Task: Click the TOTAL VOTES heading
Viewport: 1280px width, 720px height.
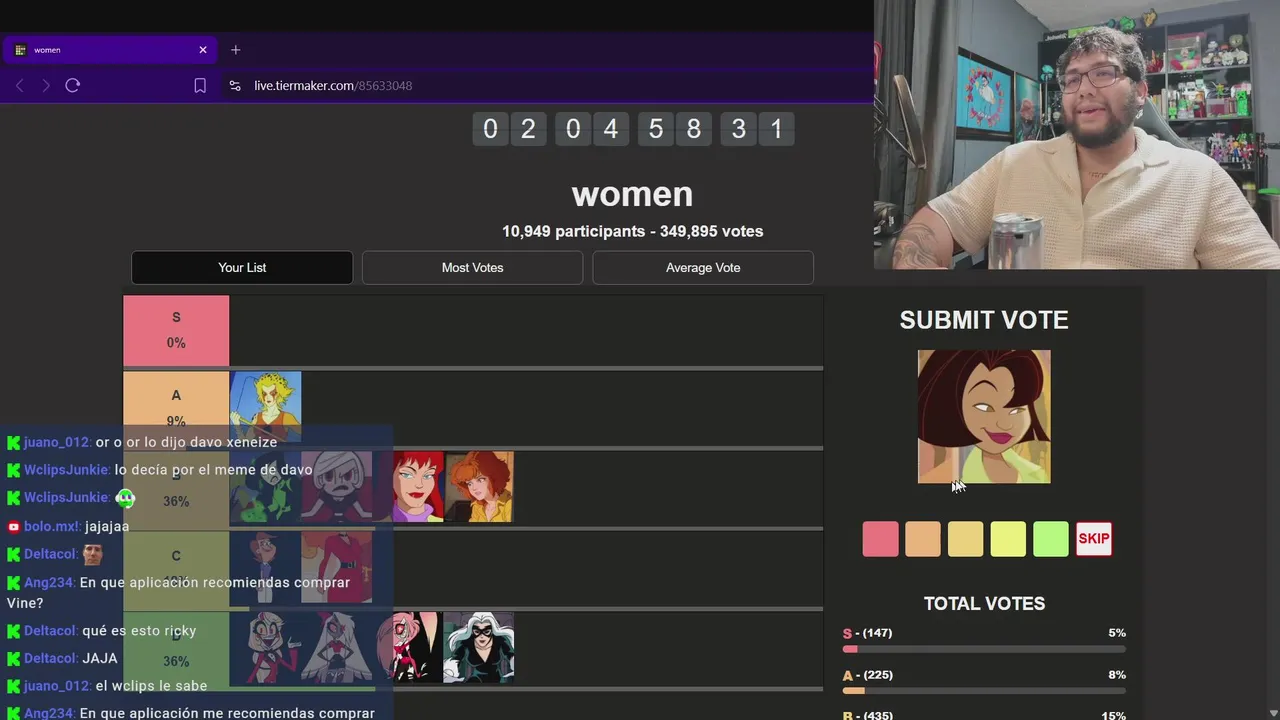Action: [984, 604]
